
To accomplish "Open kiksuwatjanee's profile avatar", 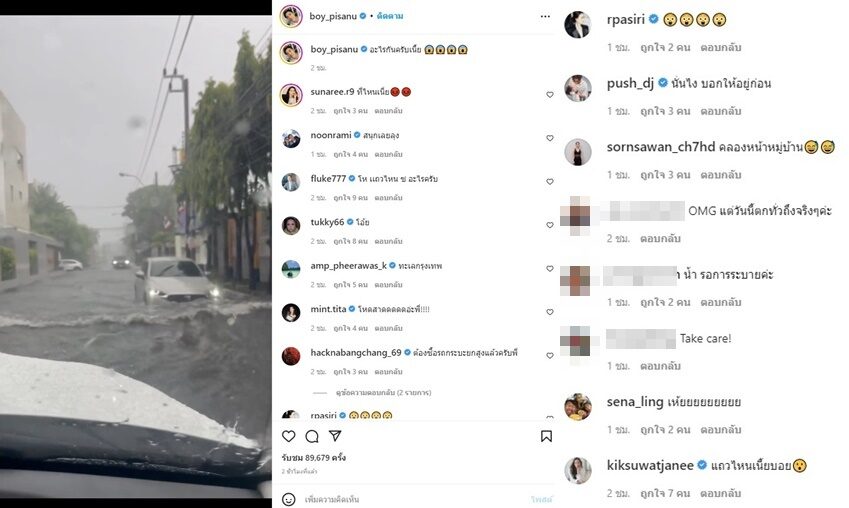I will [578, 470].
